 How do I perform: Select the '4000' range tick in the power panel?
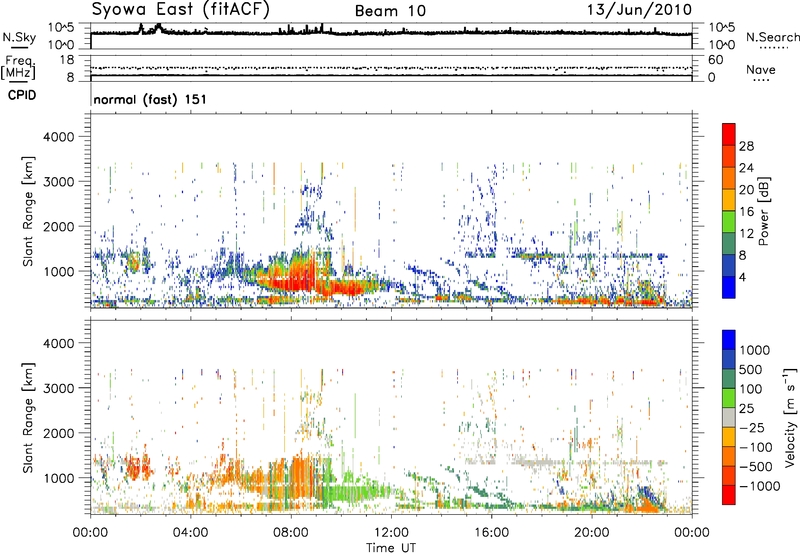click(x=58, y=137)
